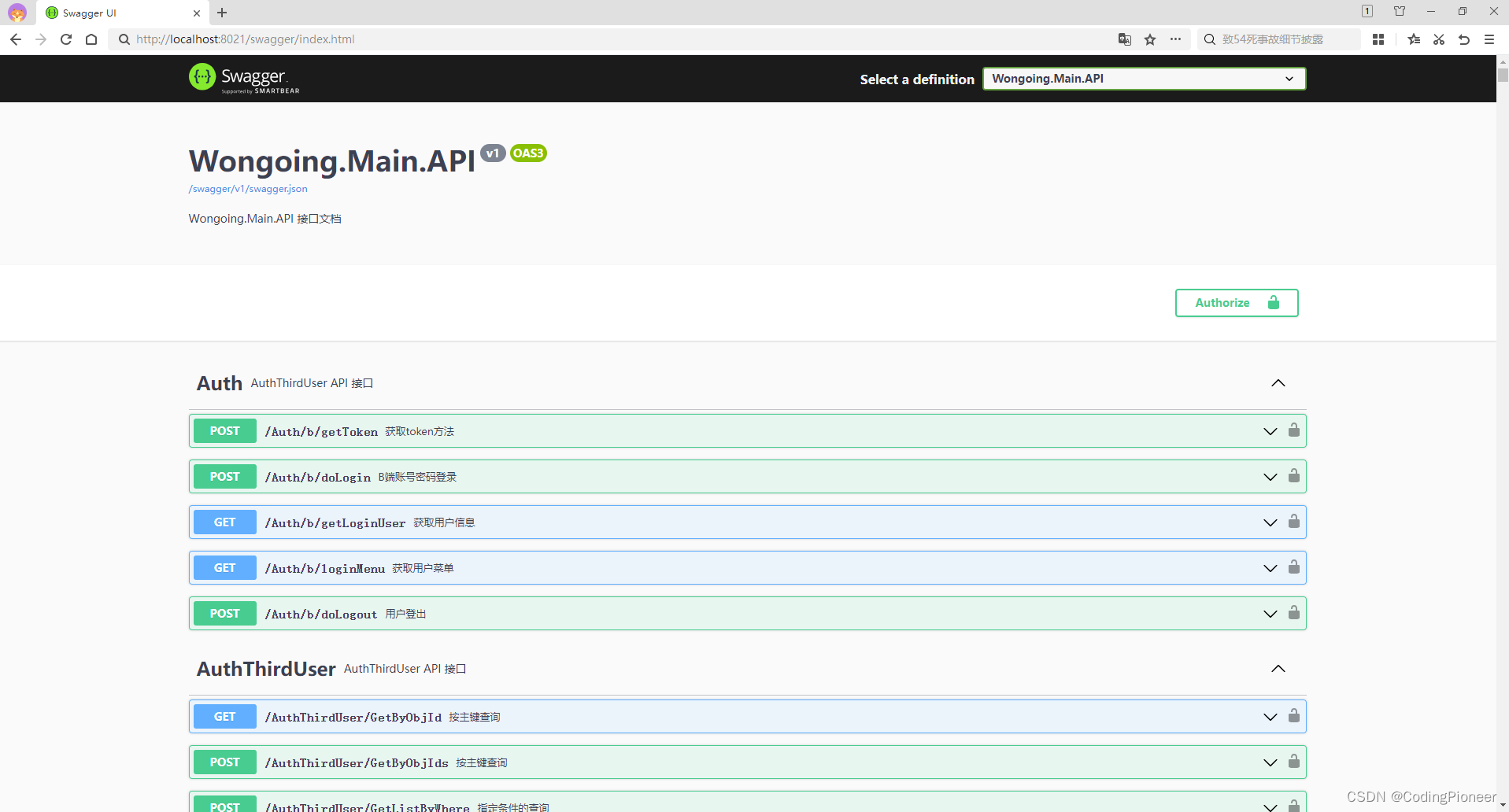
Task: Click the GET badge for /Auth/b/loginMenu
Action: (x=224, y=568)
